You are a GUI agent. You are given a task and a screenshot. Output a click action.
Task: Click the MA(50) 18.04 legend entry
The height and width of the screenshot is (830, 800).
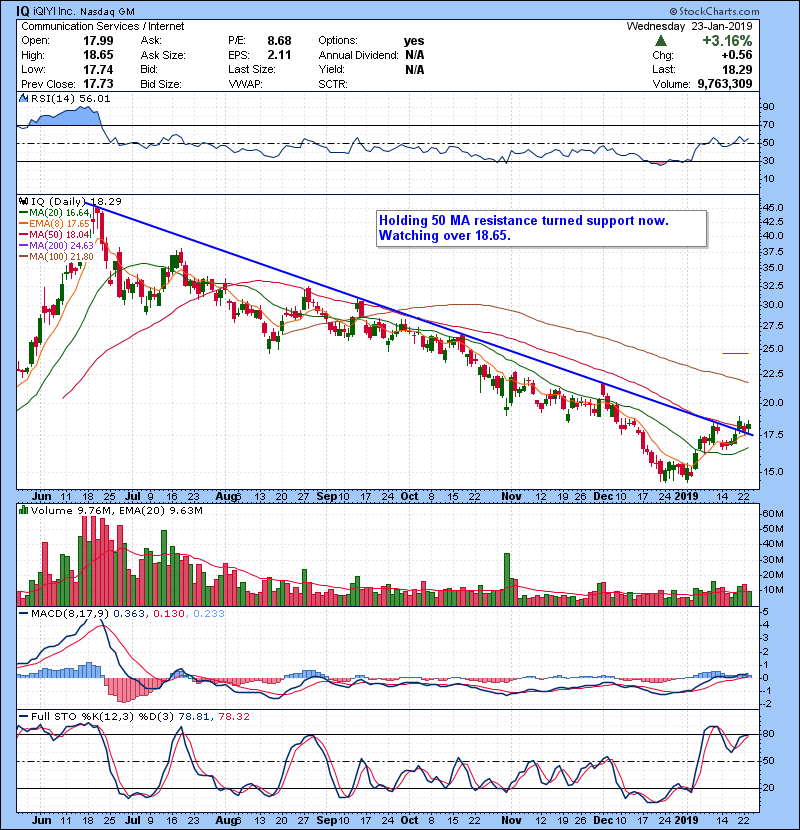tap(55, 234)
